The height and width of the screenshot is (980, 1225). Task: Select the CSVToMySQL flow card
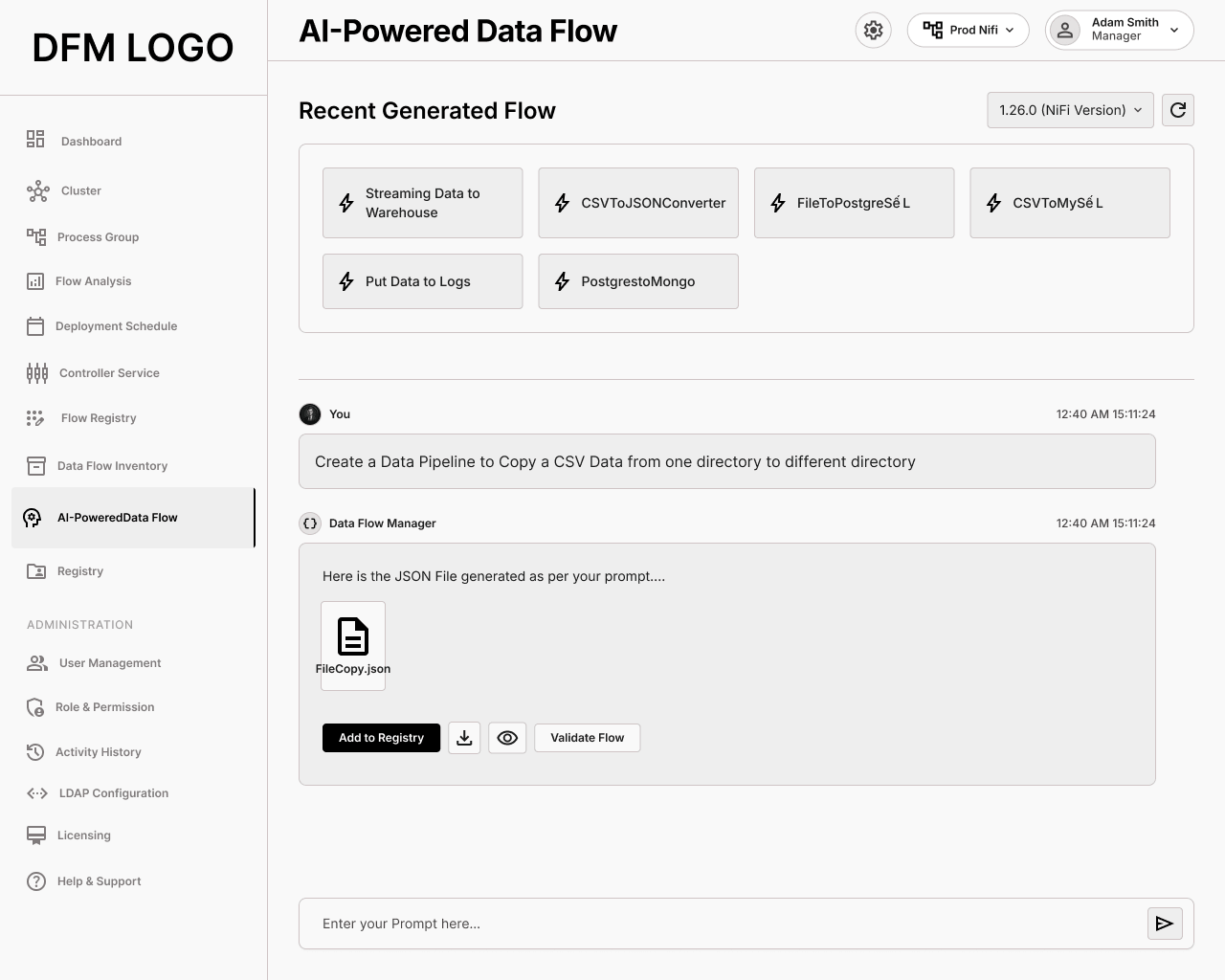(x=1070, y=203)
